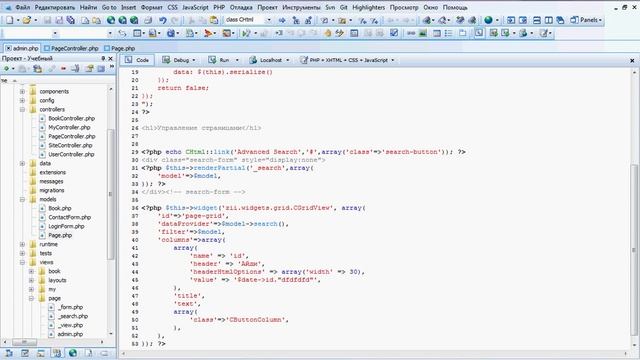Open the Panels dropdown
The width and height of the screenshot is (640, 360).
coord(586,20)
